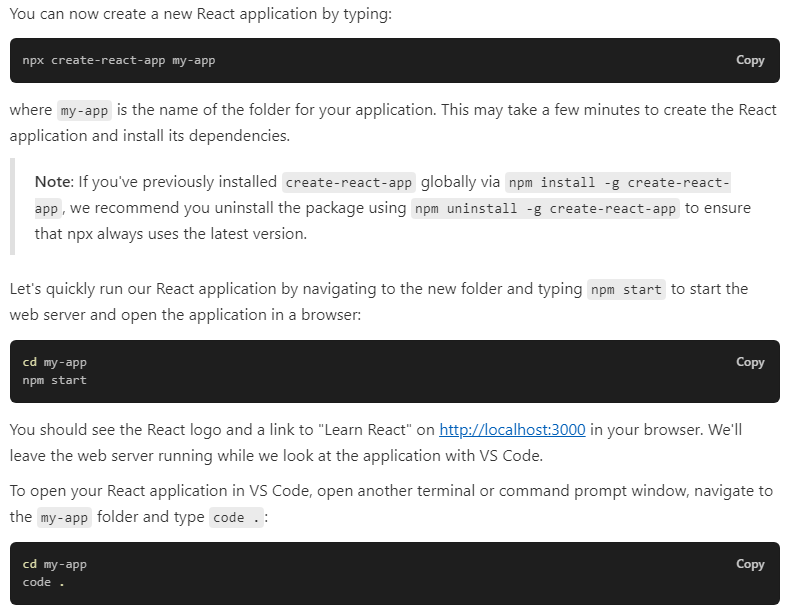The image size is (788, 616).
Task: Copy the npx create-react-app command
Action: pos(750,60)
